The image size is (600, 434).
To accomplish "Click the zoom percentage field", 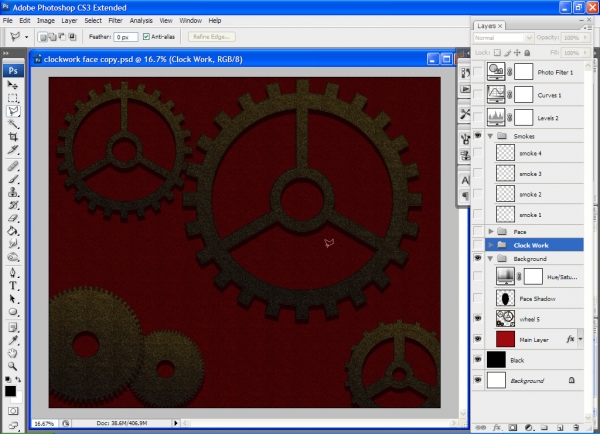I will pyautogui.click(x=44, y=423).
